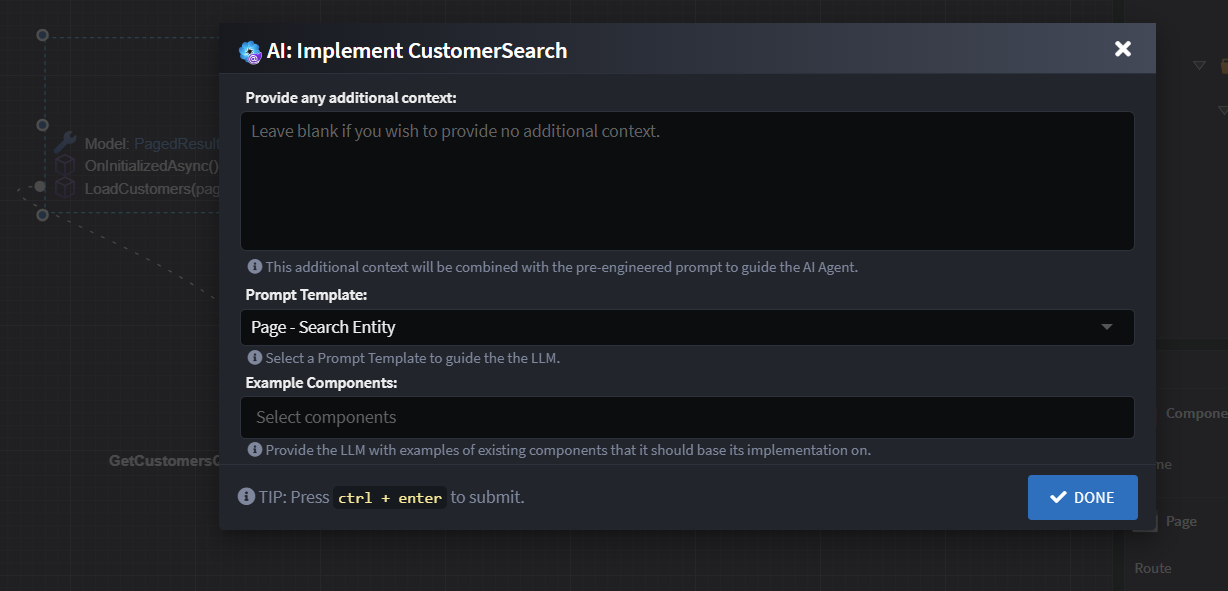1228x591 pixels.
Task: Click the additional context text area
Action: point(687,180)
